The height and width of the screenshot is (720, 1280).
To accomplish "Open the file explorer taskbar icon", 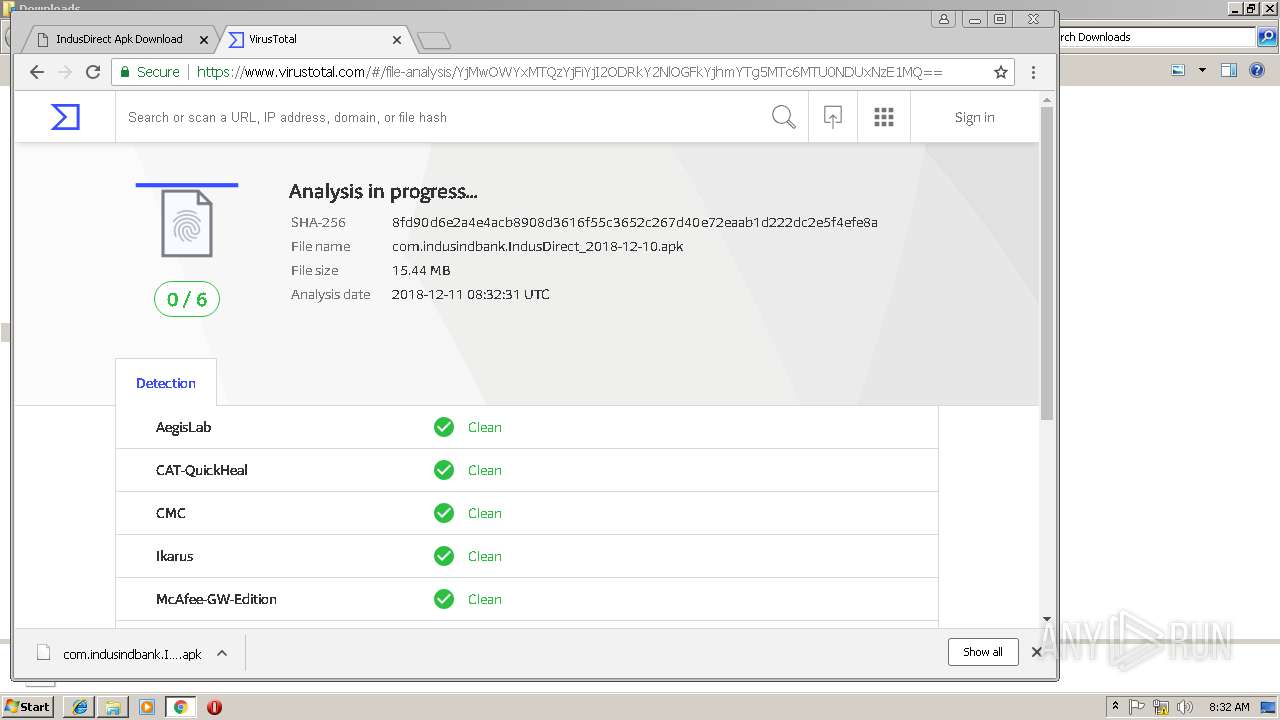I will (113, 707).
